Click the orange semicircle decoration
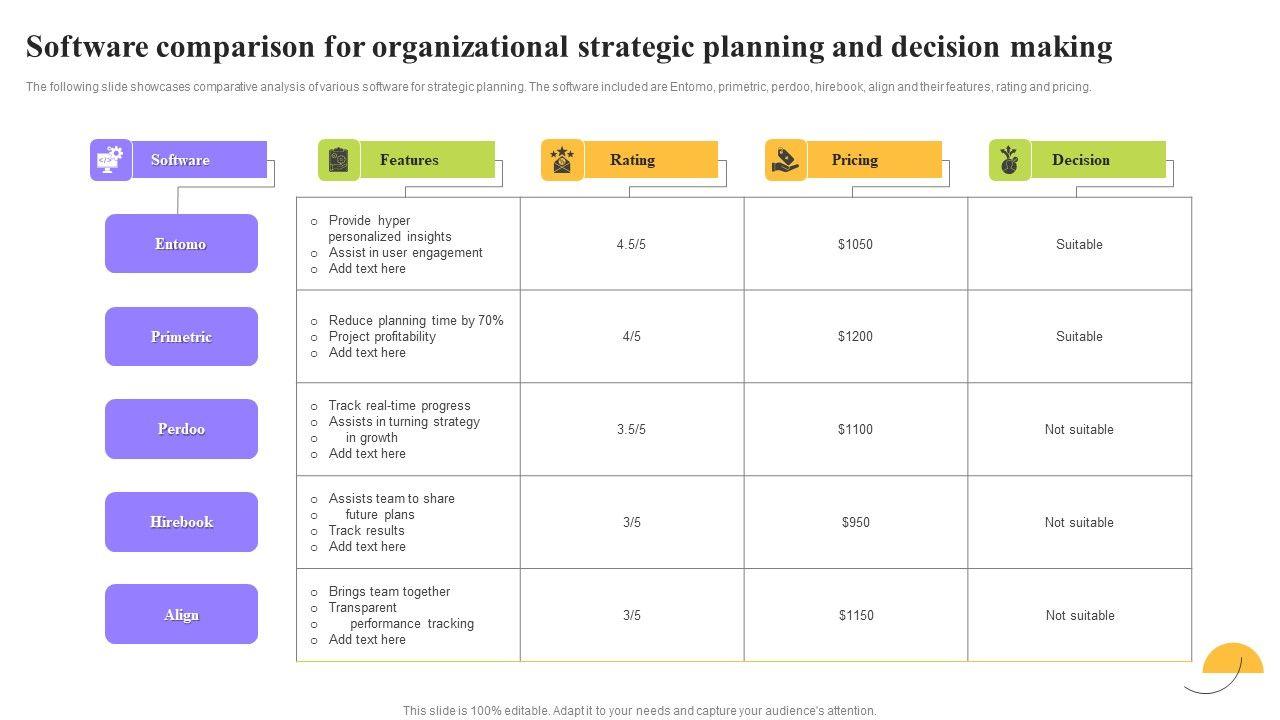1280x720 pixels. click(1233, 660)
